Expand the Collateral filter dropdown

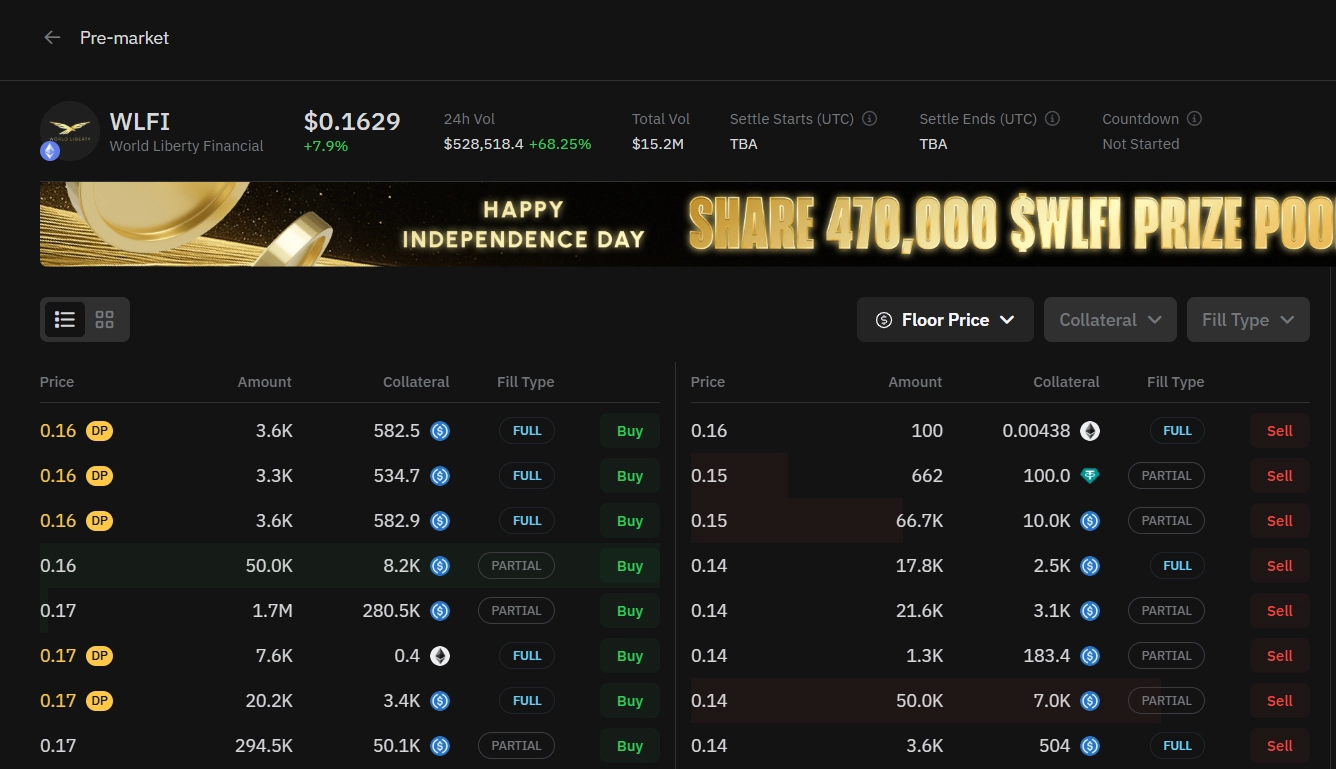[1110, 320]
